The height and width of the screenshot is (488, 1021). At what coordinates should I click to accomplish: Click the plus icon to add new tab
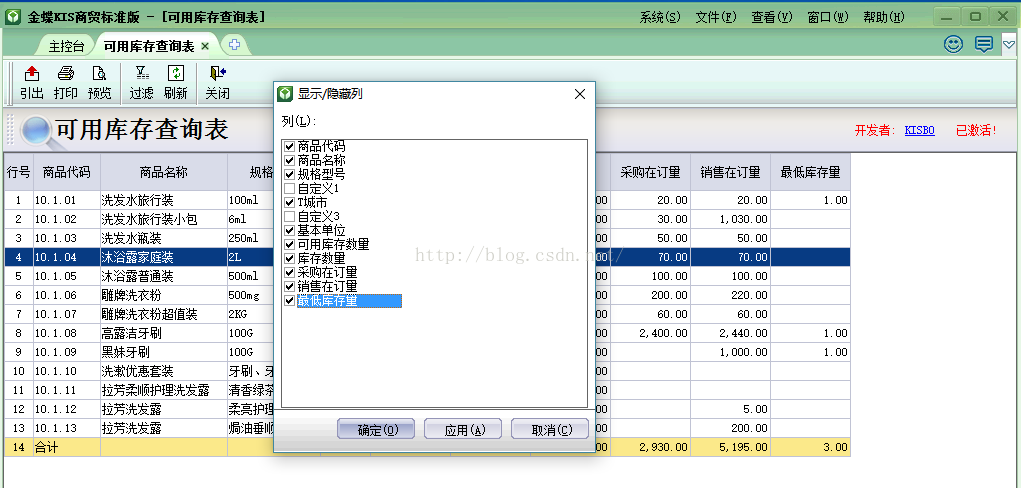point(234,45)
